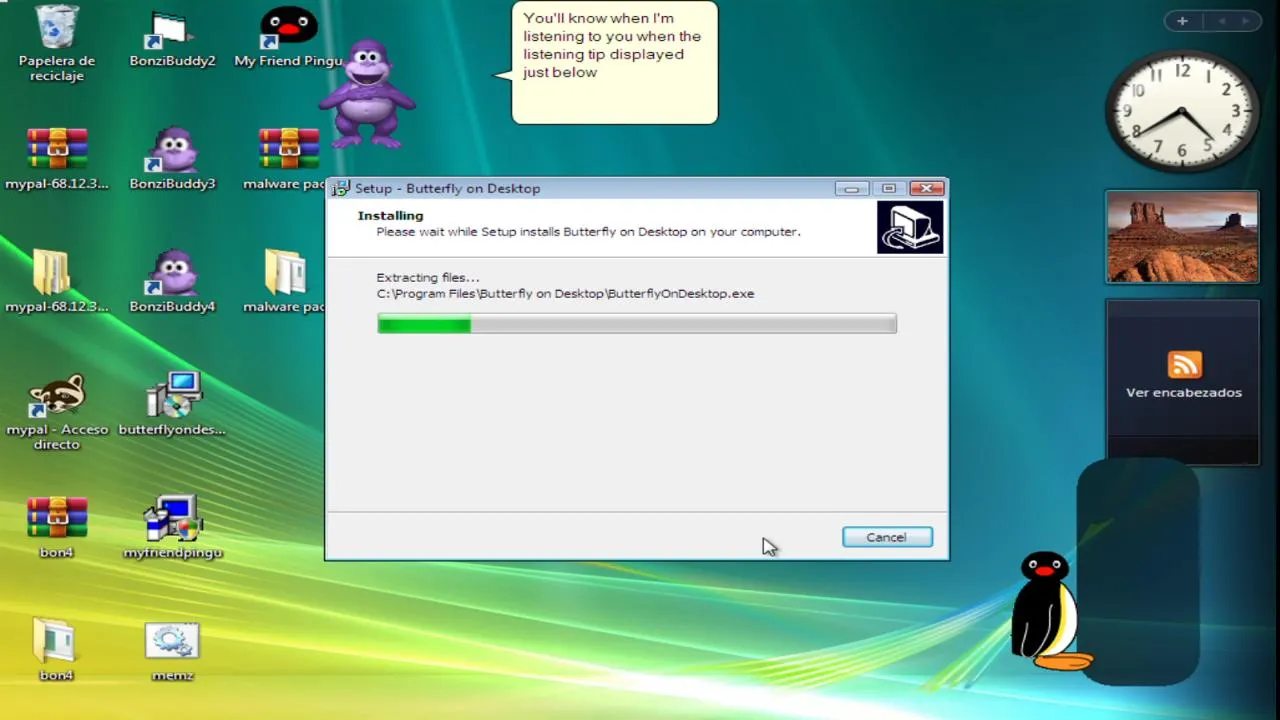
Task: Select the My Friend Pingu shortcut
Action: pyautogui.click(x=288, y=28)
